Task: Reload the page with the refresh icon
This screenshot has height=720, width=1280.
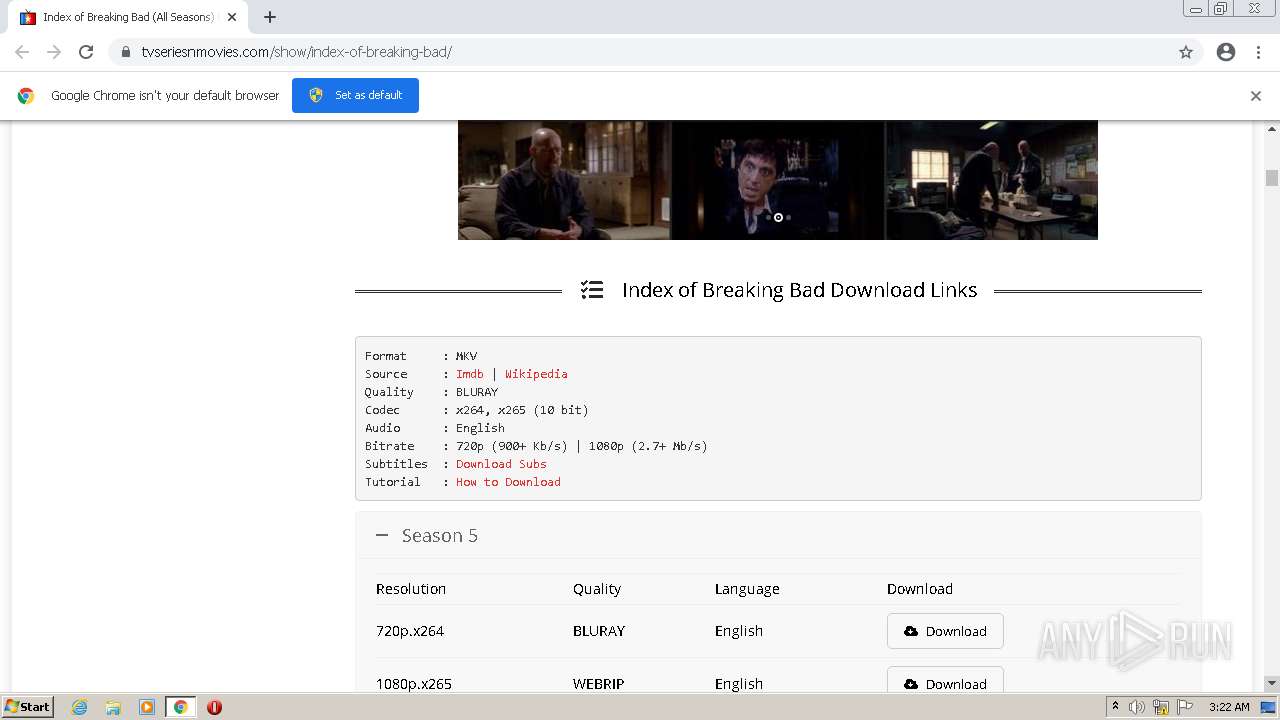Action: 86,52
